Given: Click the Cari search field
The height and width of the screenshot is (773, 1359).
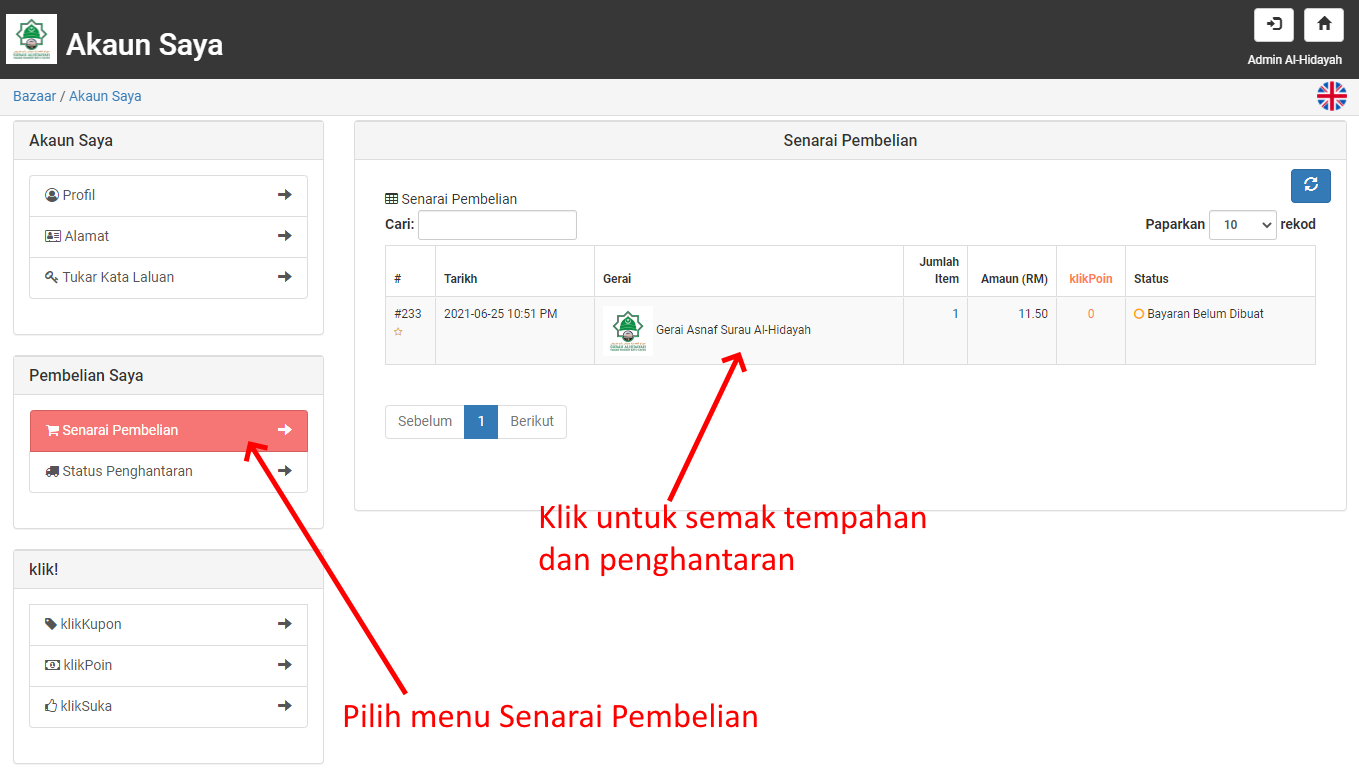Looking at the screenshot, I should 497,225.
